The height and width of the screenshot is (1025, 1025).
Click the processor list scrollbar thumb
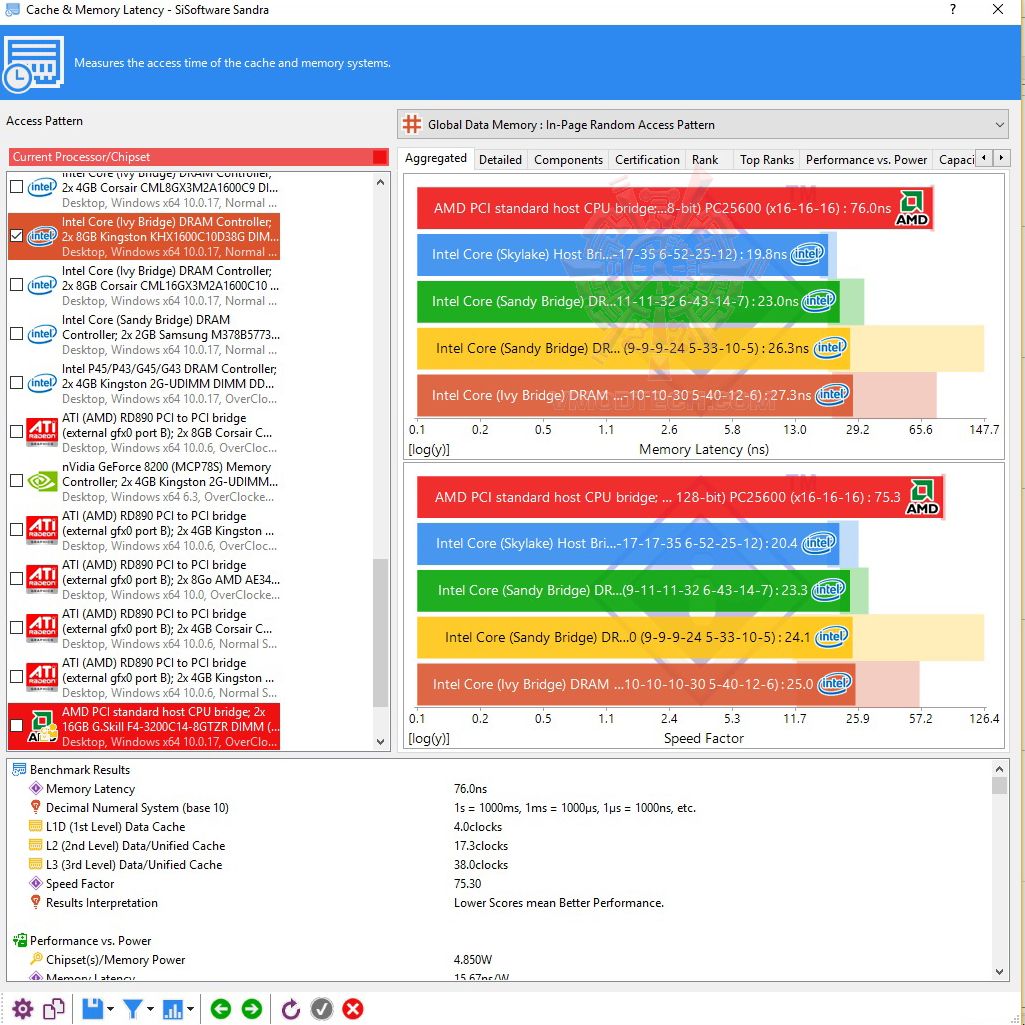[x=380, y=632]
